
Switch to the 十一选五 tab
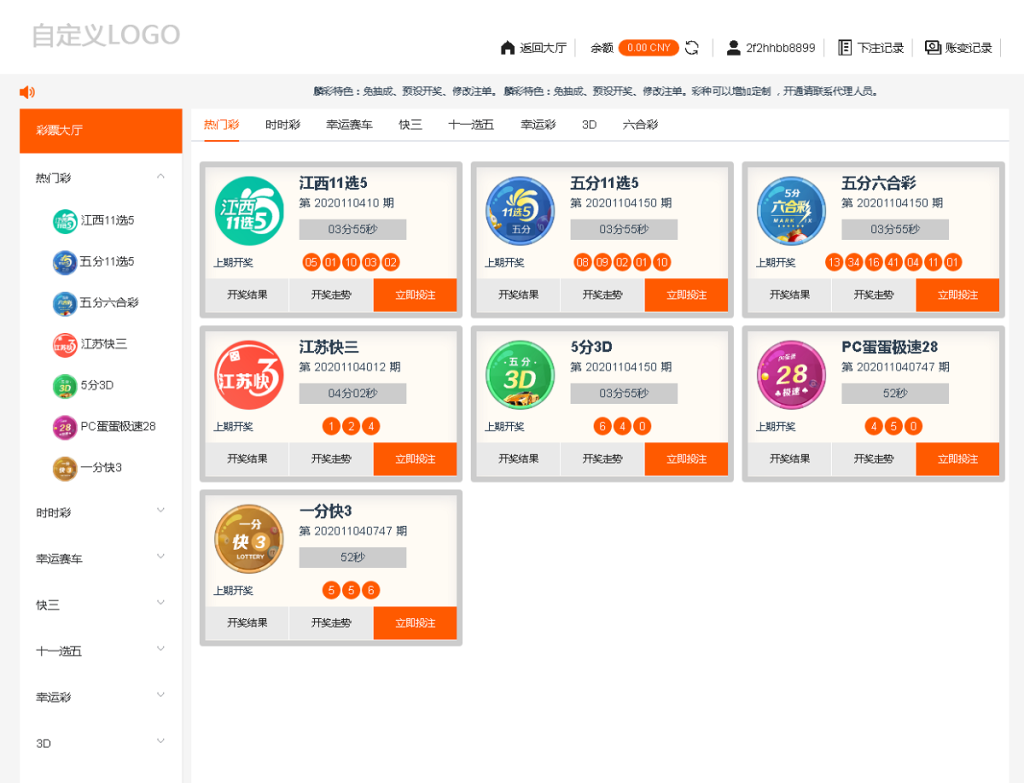pos(469,124)
